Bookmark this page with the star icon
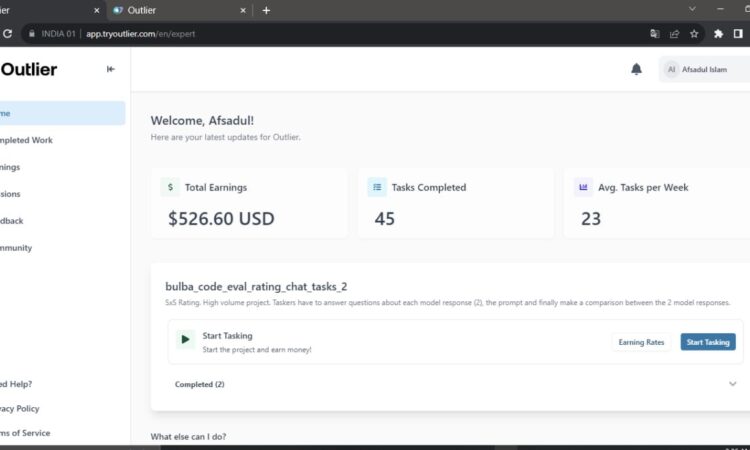 coord(694,34)
